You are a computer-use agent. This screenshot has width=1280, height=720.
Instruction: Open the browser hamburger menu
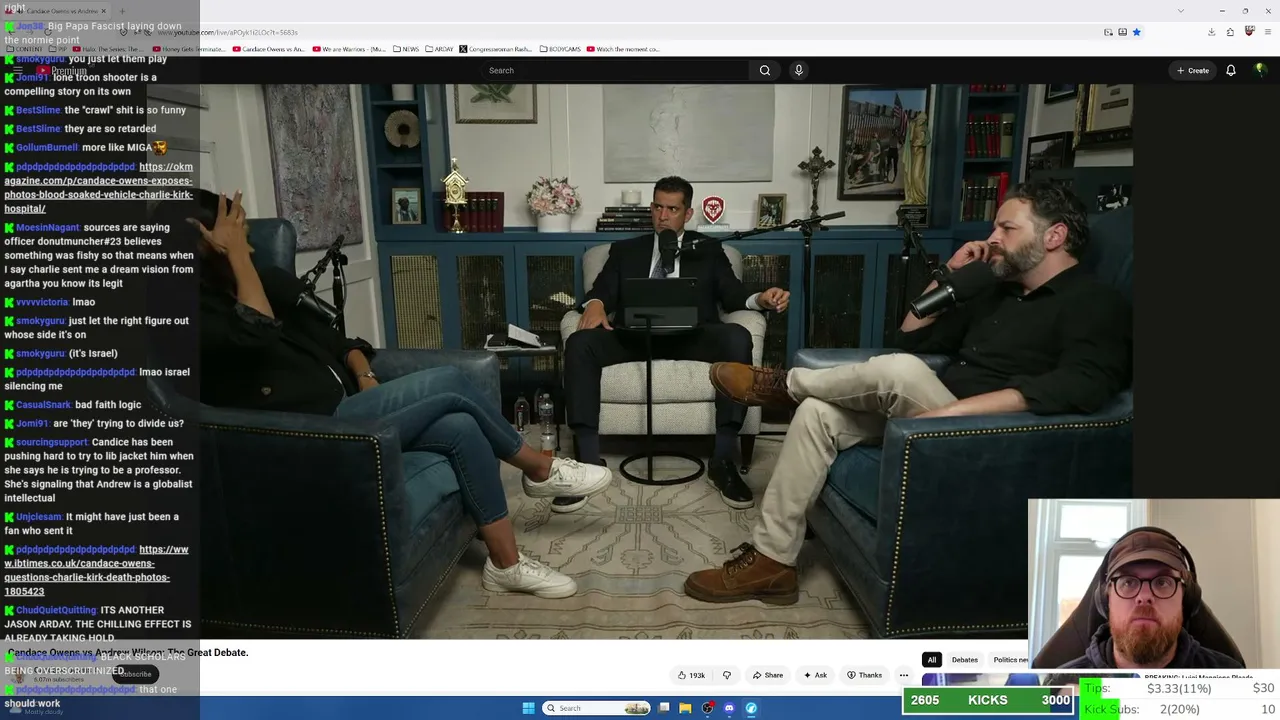point(1268,32)
